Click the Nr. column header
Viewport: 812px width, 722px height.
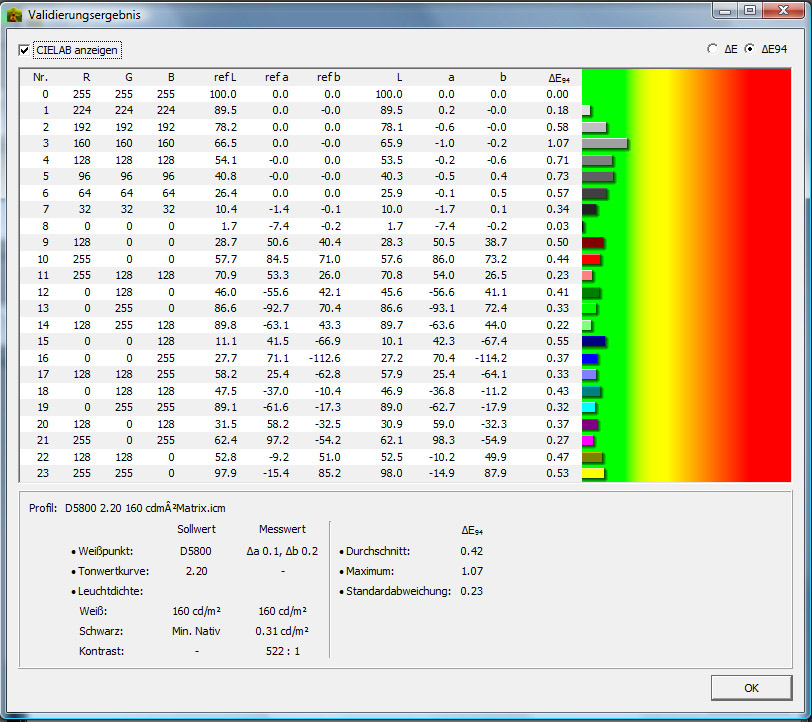40,77
